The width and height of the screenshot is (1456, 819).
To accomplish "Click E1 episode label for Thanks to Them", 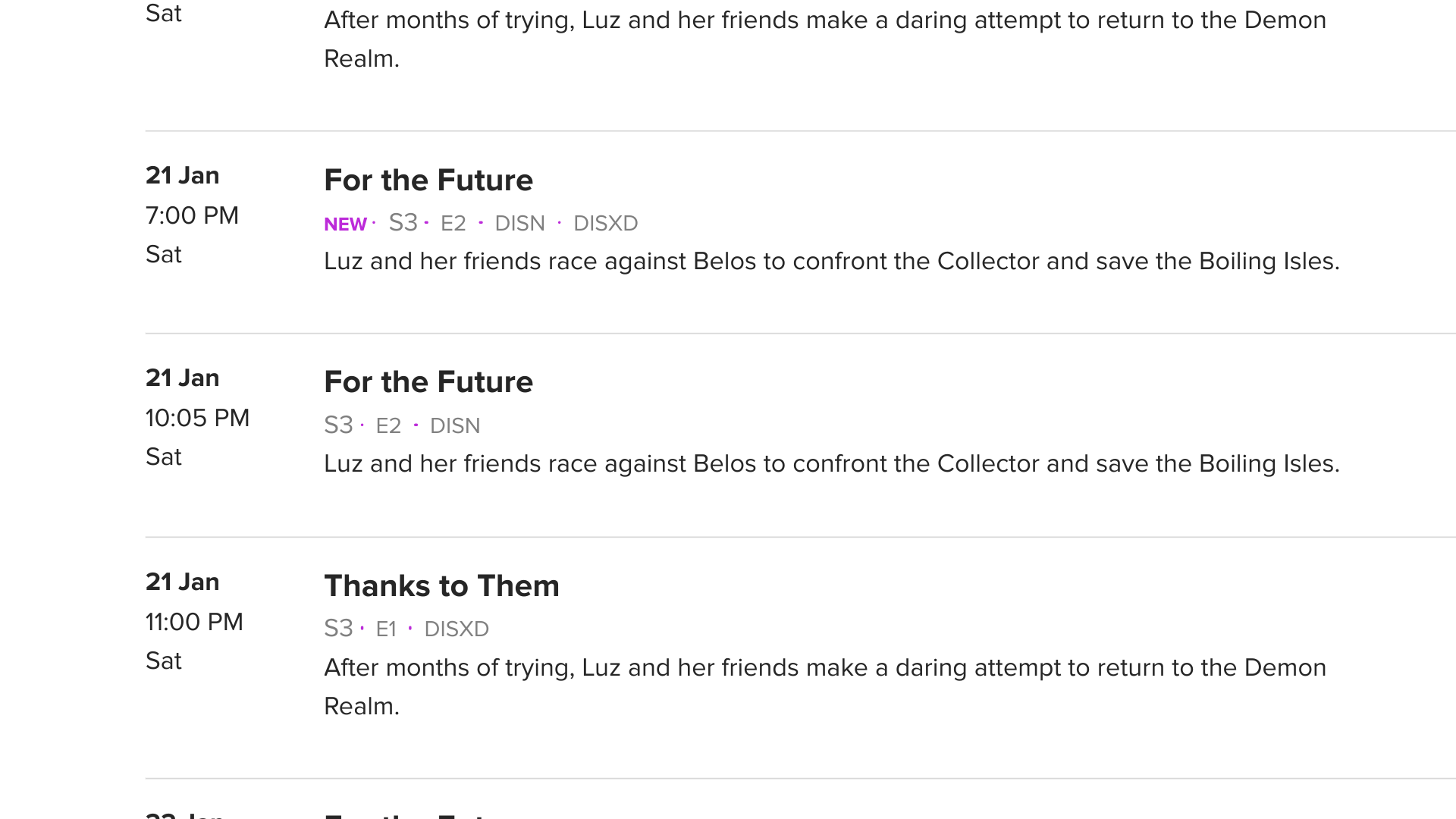I will tap(386, 629).
